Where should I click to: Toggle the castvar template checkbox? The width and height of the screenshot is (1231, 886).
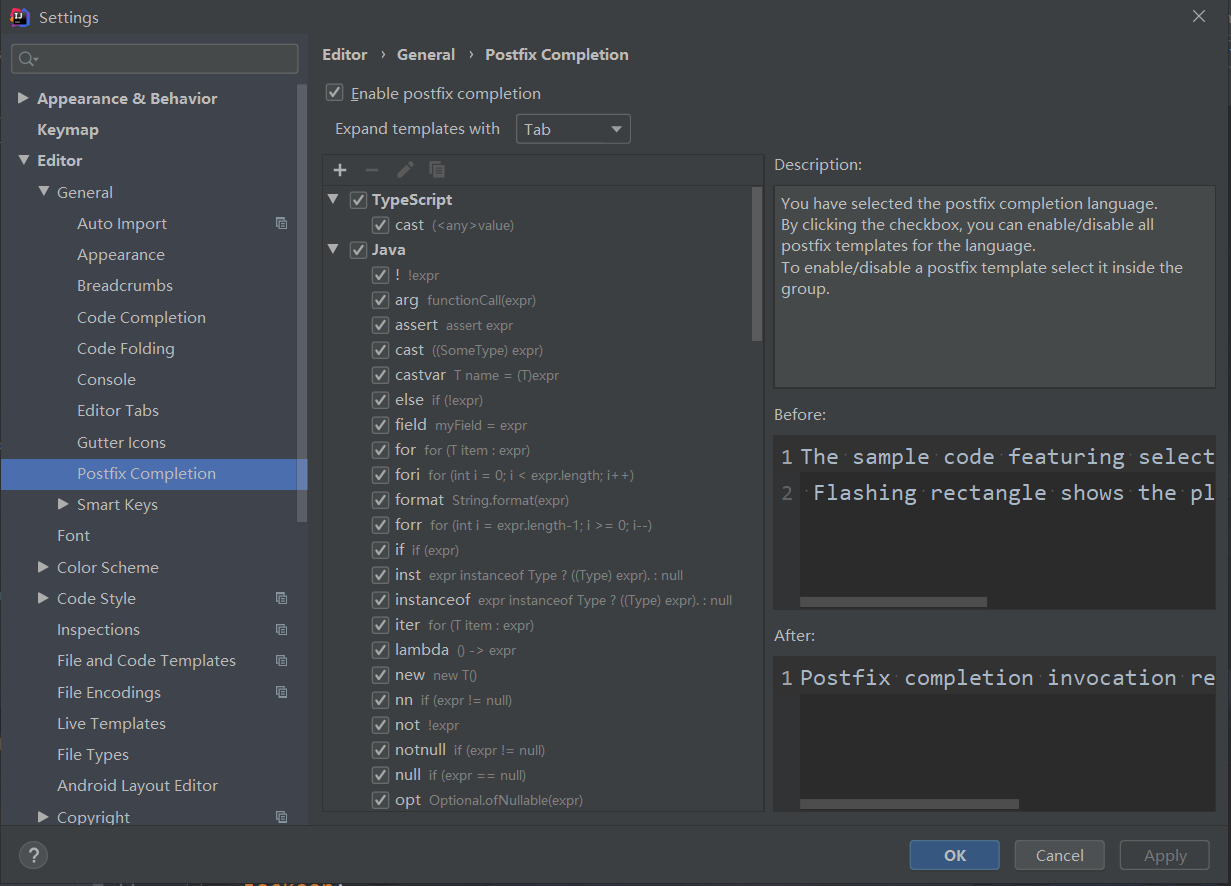[x=380, y=375]
